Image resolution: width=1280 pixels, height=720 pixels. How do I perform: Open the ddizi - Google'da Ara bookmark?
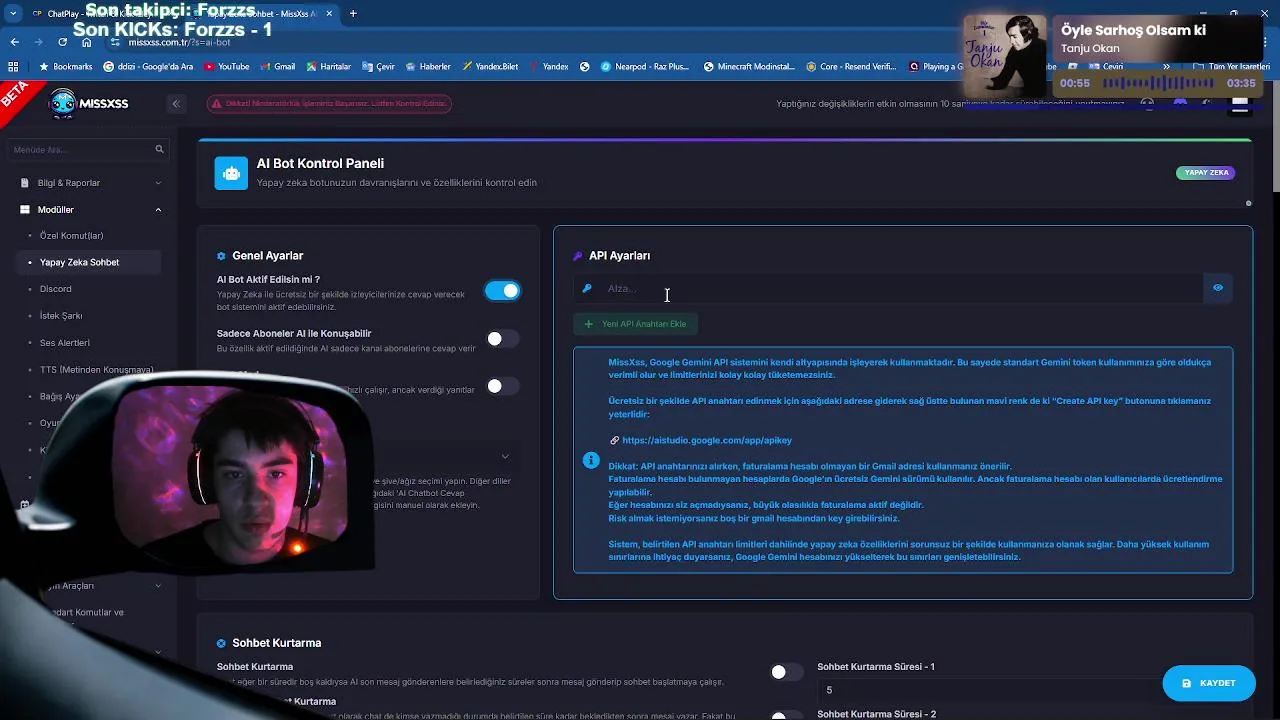tap(148, 67)
